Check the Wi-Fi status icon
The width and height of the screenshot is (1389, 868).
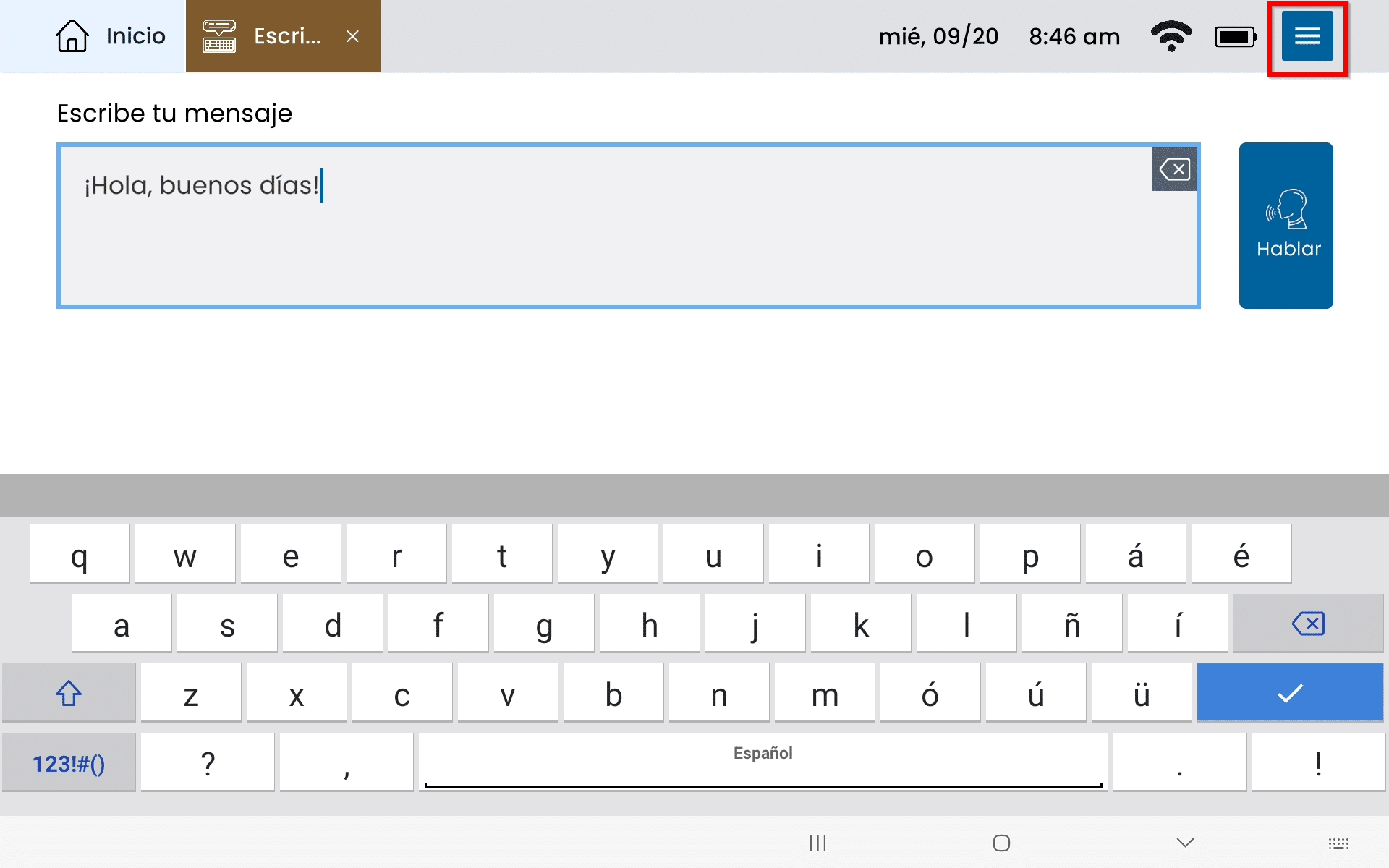pos(1171,36)
